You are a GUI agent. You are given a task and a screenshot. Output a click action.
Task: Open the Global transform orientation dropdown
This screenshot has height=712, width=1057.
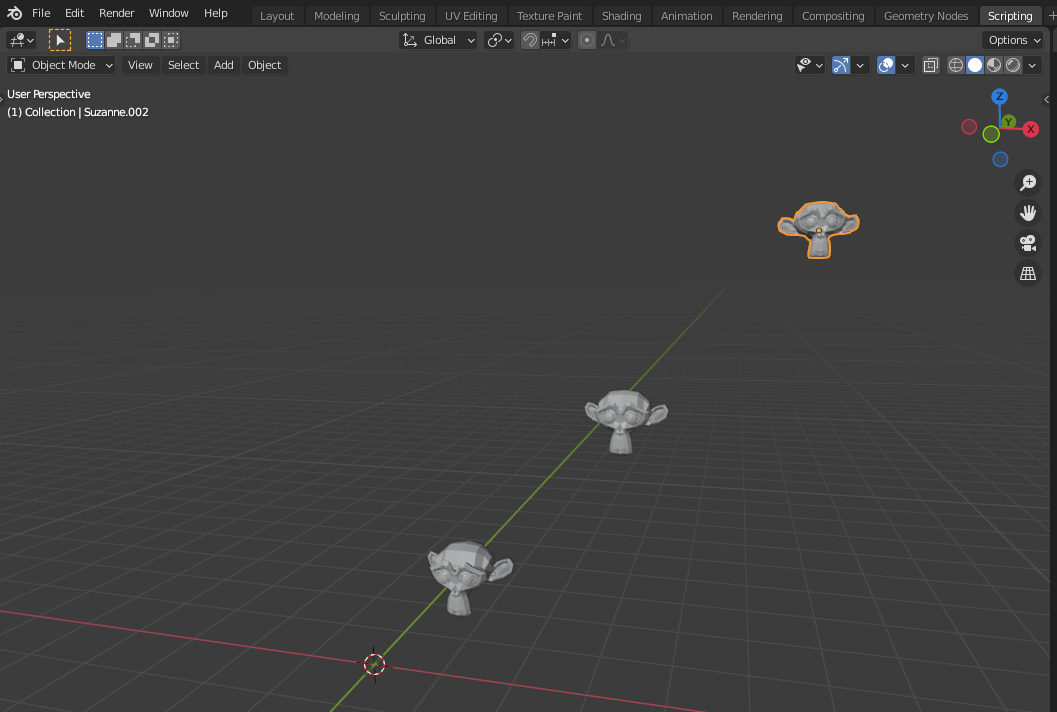[438, 40]
